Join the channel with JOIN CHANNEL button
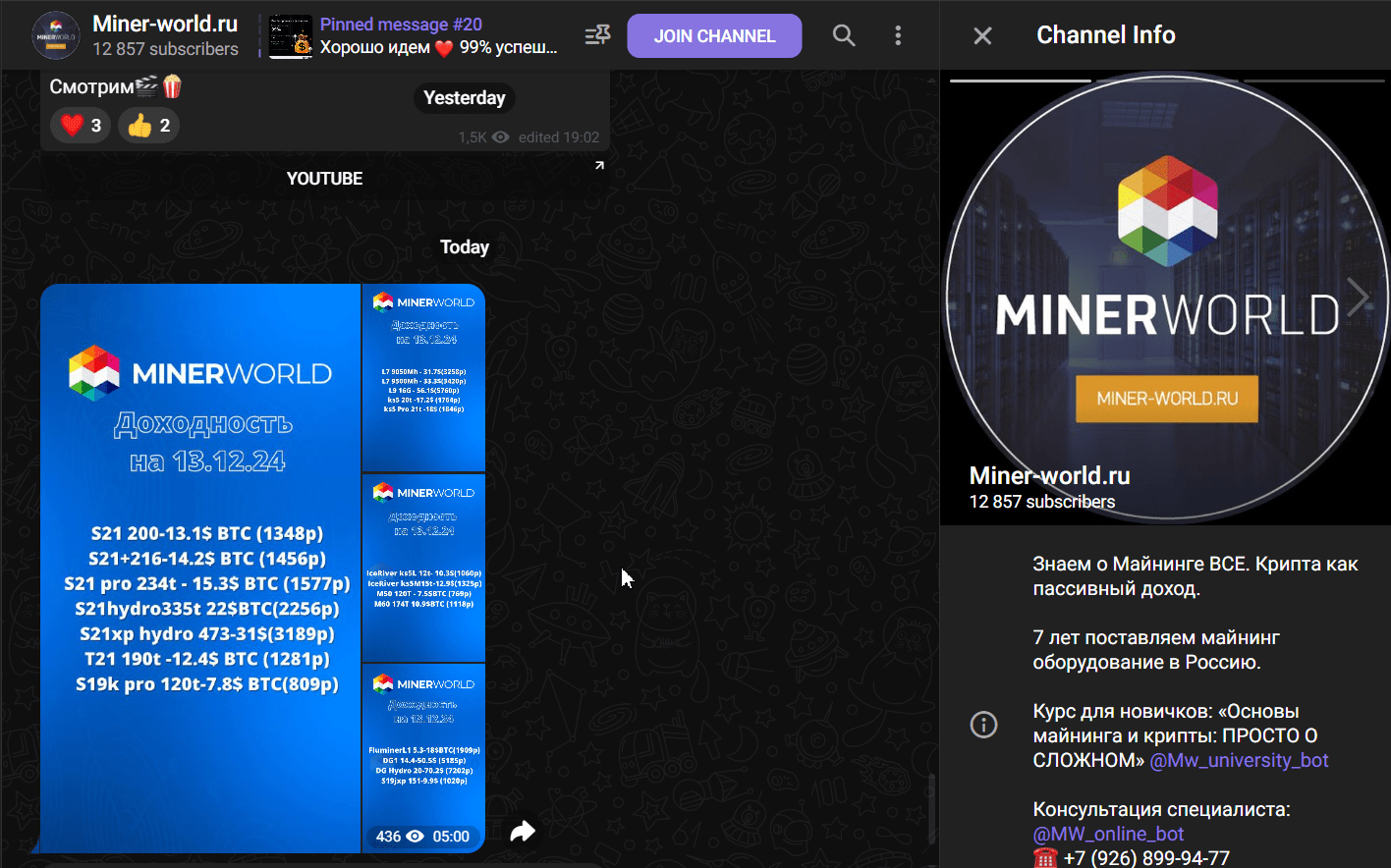Screen dimensions: 1391x868 [x=714, y=36]
